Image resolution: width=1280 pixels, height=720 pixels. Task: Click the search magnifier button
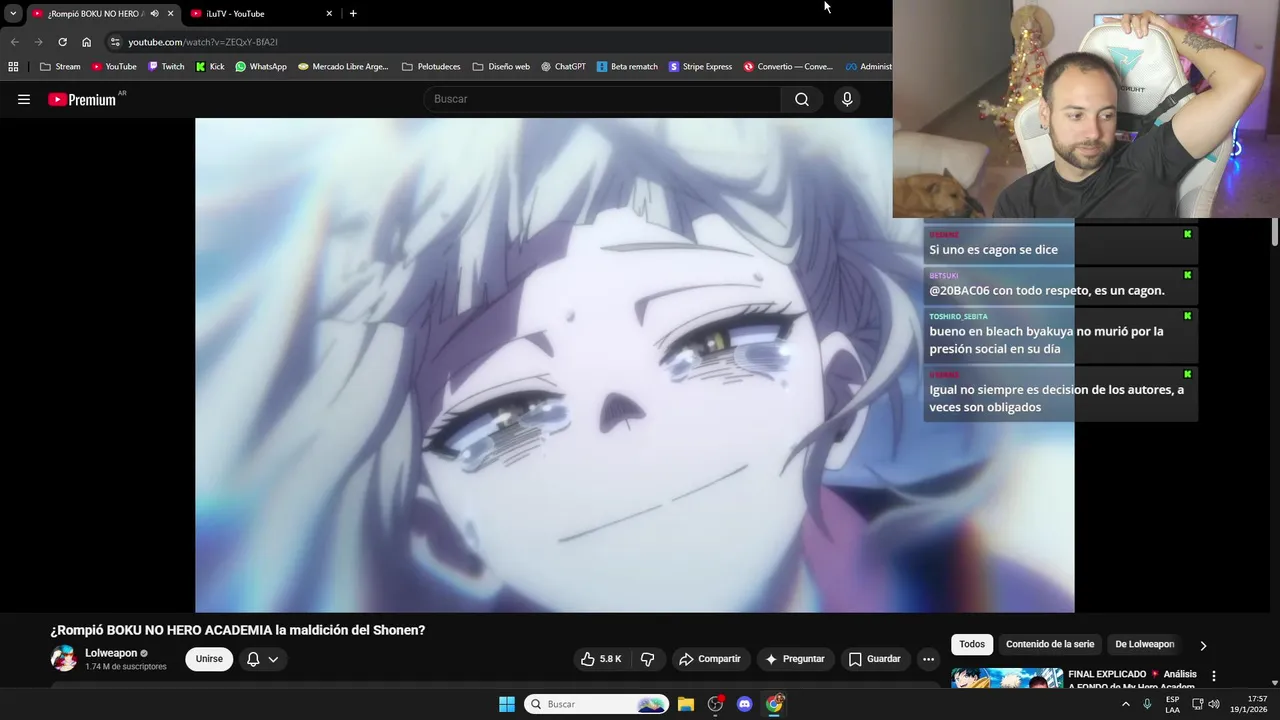click(802, 99)
